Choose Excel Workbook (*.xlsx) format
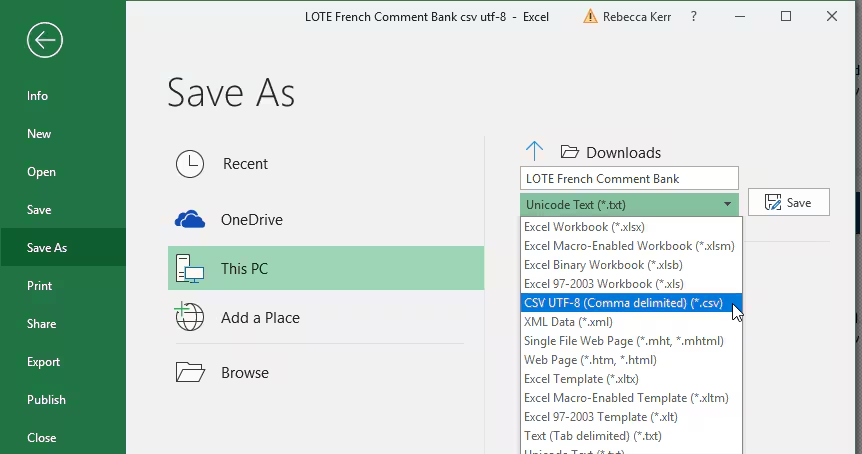The height and width of the screenshot is (454, 862). click(x=631, y=227)
